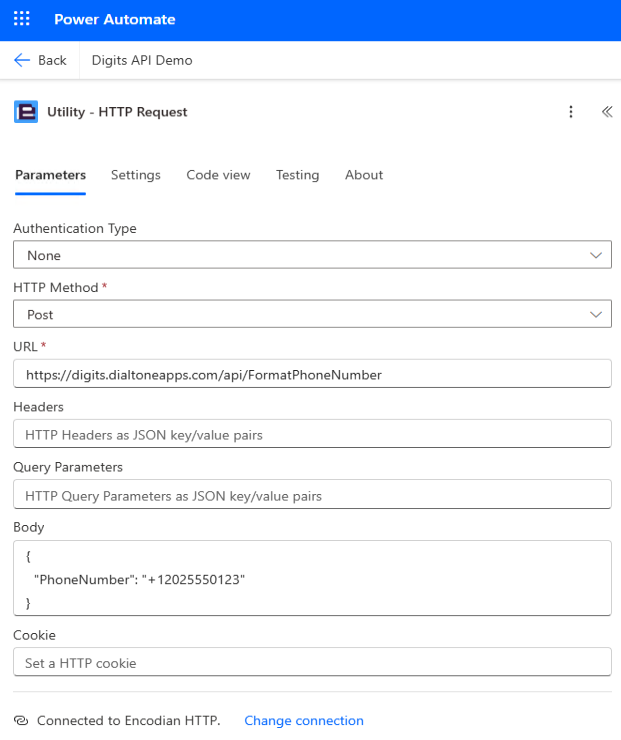The height and width of the screenshot is (740, 621).
Task: Click the Back button text
Action: pyautogui.click(x=52, y=60)
